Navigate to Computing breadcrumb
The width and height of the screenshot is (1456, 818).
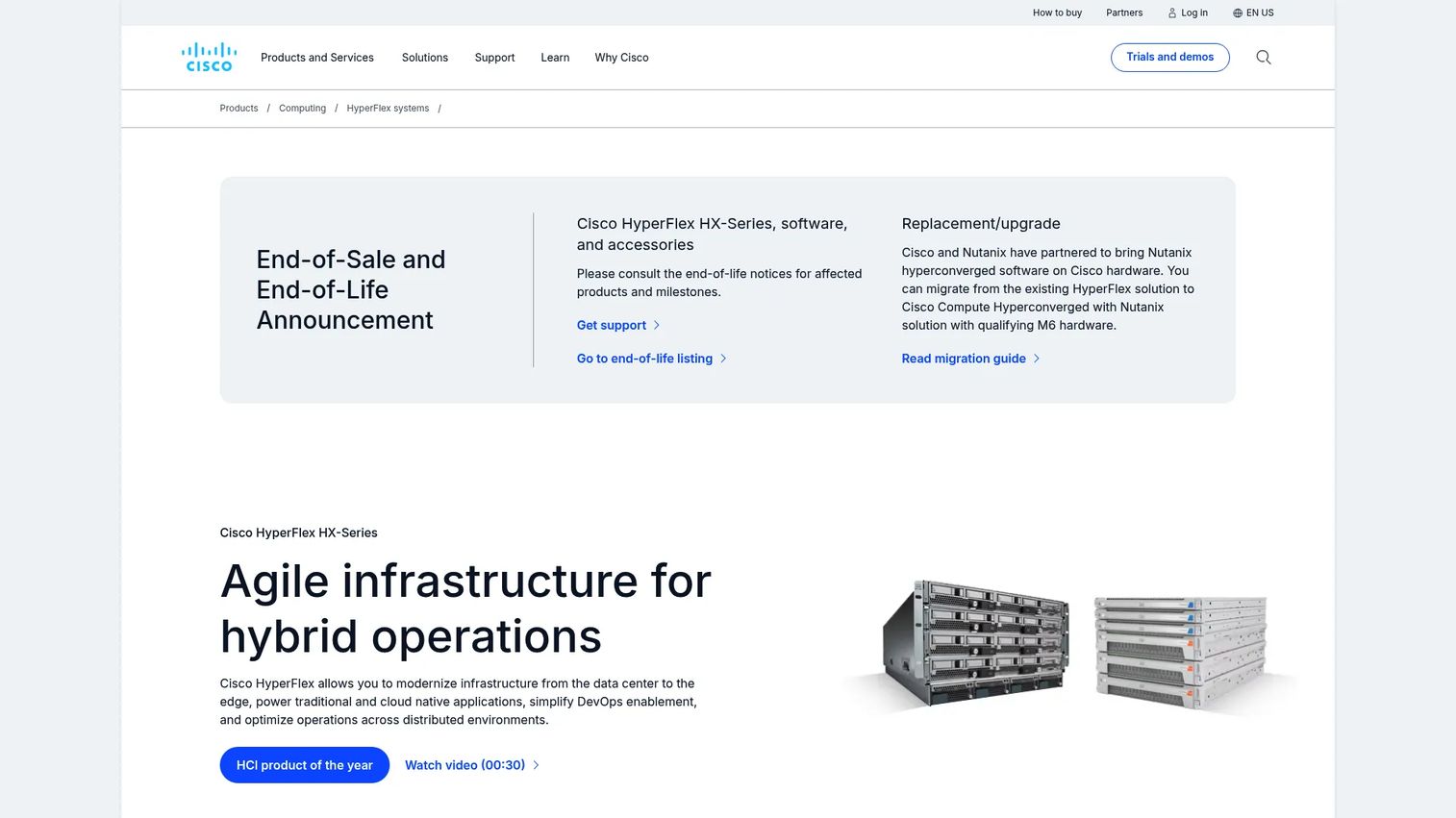click(302, 109)
